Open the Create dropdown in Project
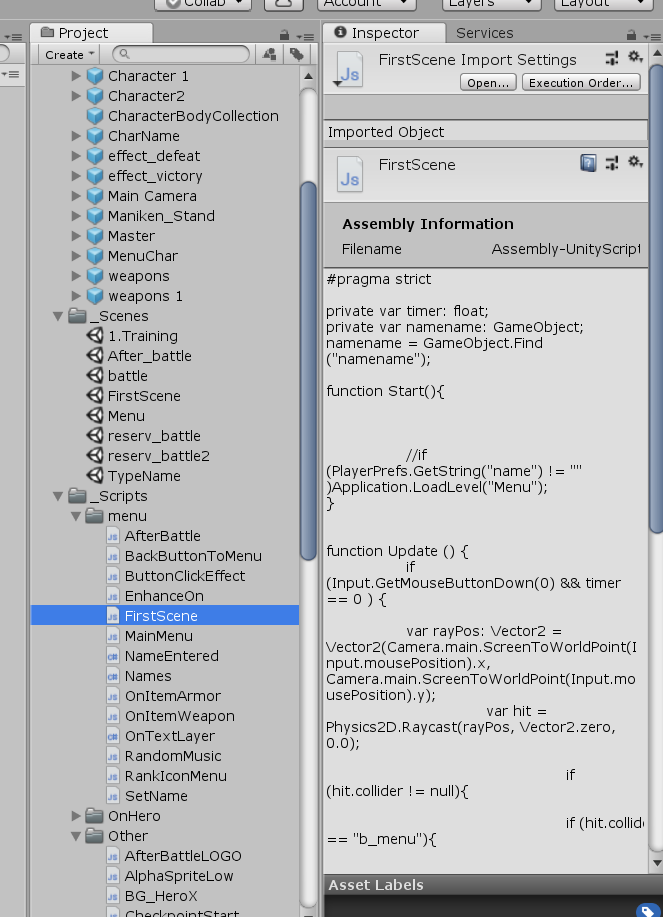Image resolution: width=663 pixels, height=917 pixels. tap(69, 54)
